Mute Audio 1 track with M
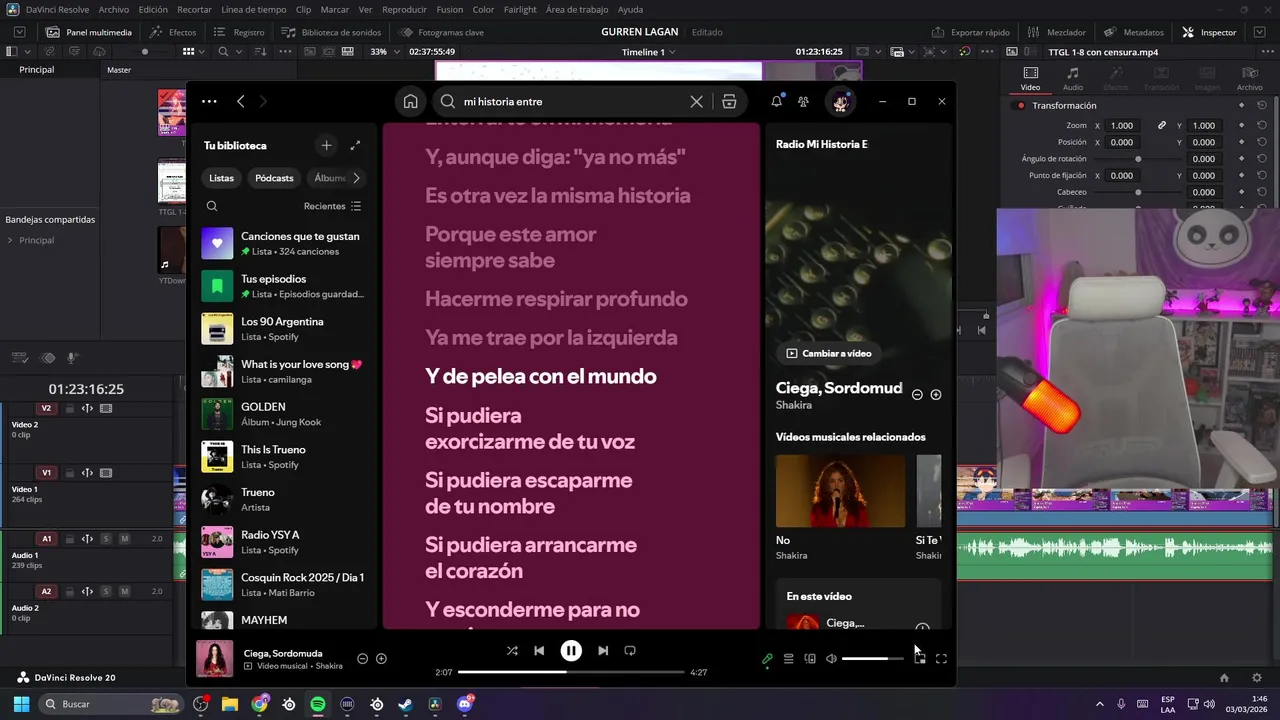1280x720 pixels. 125,539
